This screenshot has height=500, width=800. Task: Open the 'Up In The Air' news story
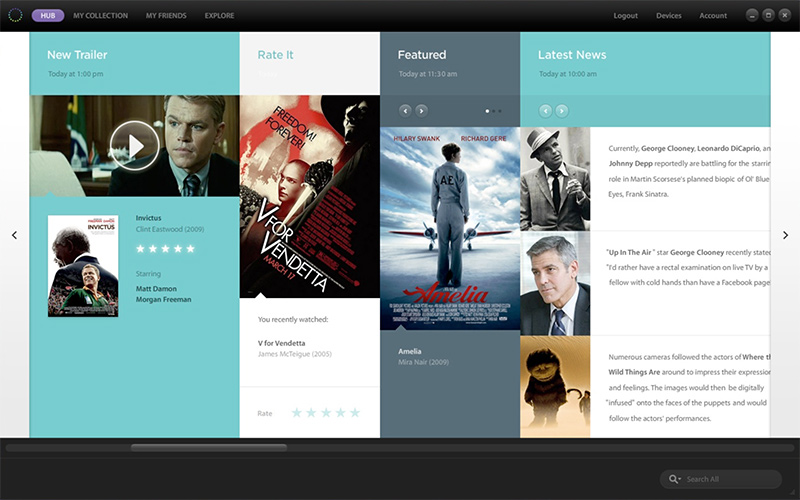[x=688, y=267]
